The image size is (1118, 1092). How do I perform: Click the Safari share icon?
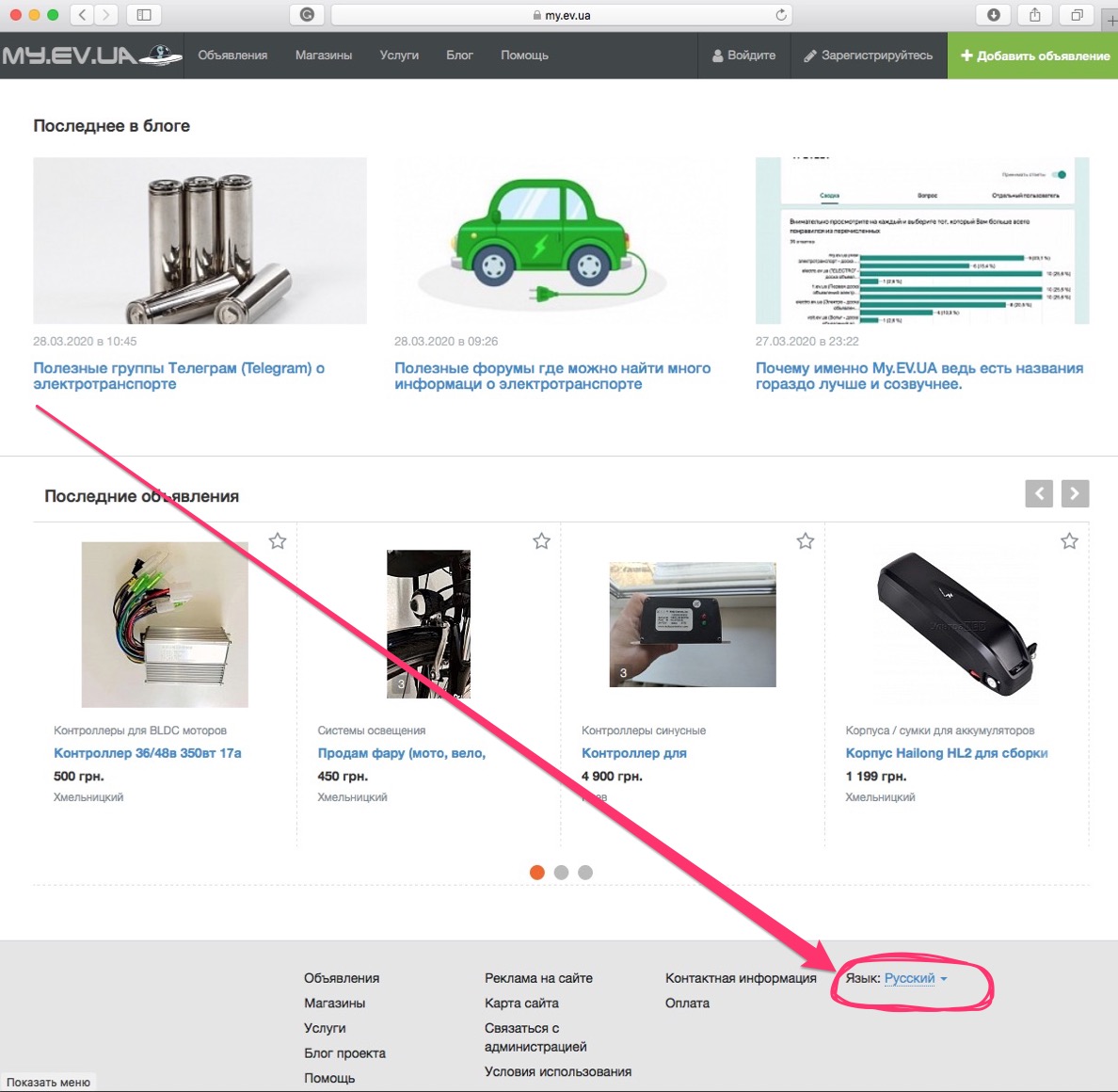[1035, 15]
